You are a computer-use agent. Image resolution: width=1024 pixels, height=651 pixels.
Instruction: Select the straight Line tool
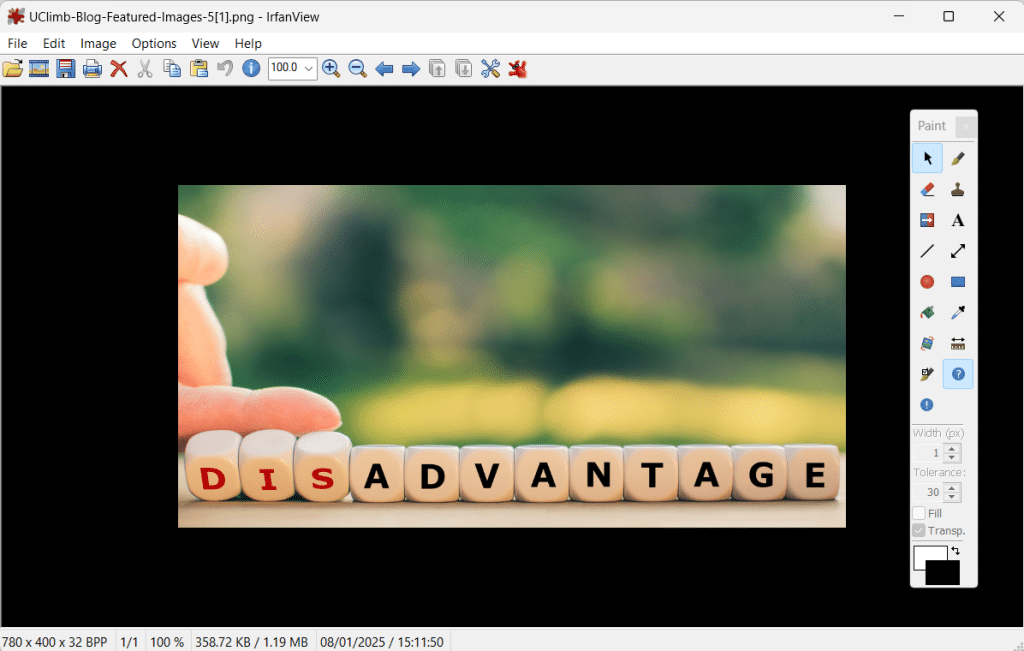point(926,250)
